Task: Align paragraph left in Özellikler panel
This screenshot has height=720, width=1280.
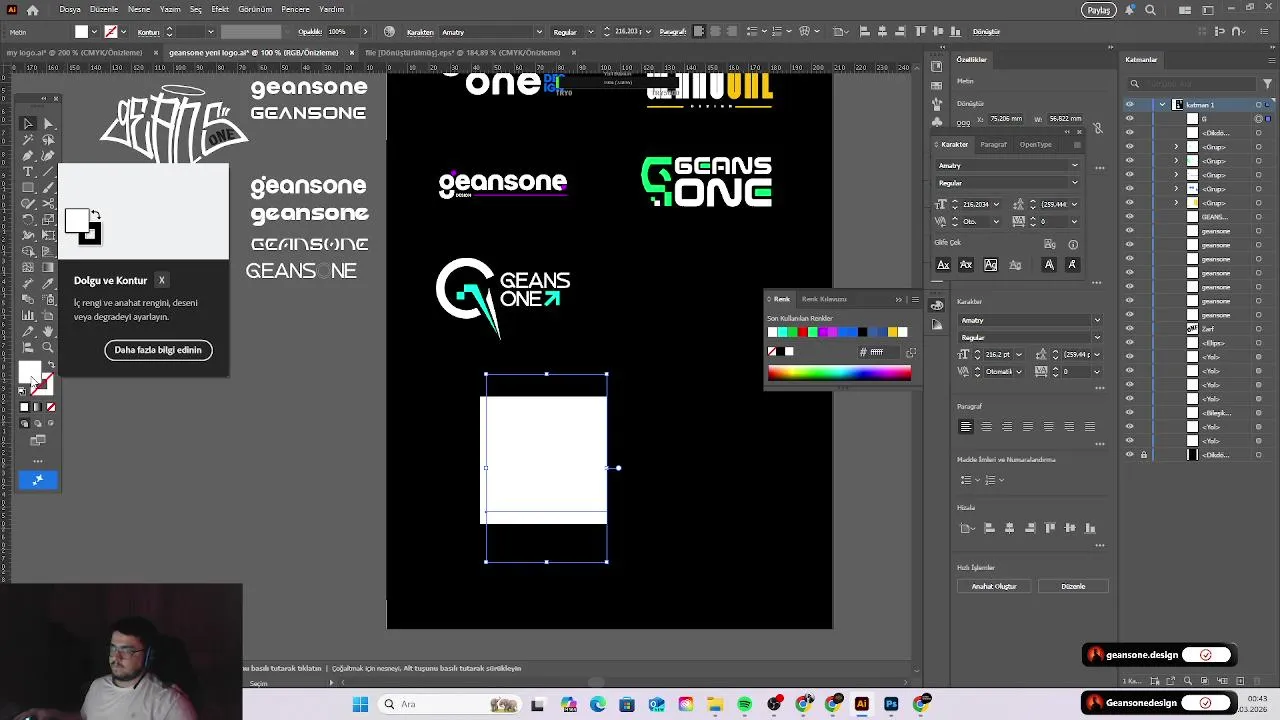Action: [966, 427]
